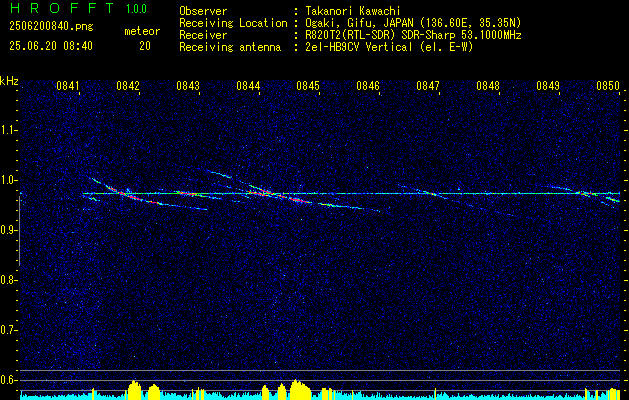This screenshot has height=400, width=629.
Task: Click the Receiver field label
Action: [203, 35]
